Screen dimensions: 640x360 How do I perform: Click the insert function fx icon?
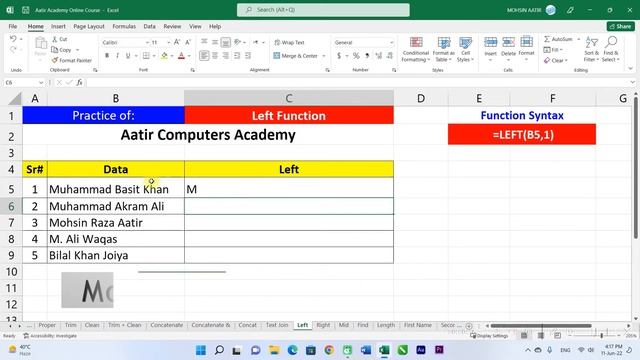coord(80,82)
